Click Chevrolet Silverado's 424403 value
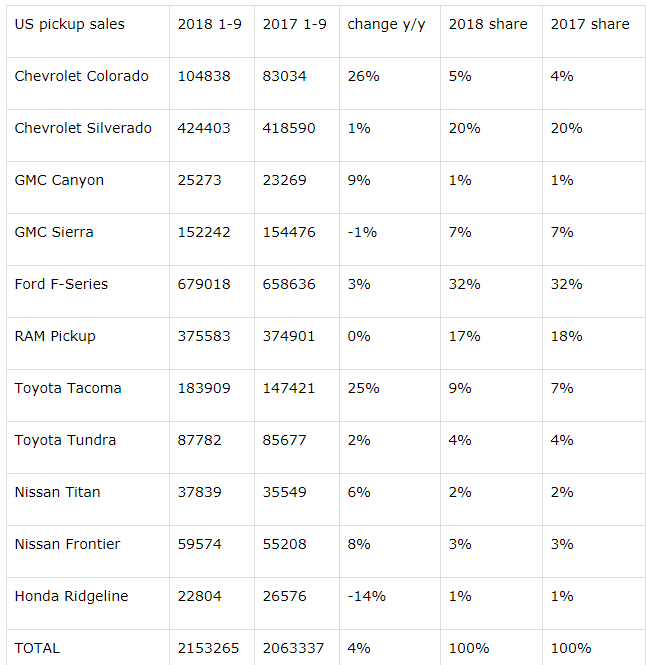 [204, 128]
